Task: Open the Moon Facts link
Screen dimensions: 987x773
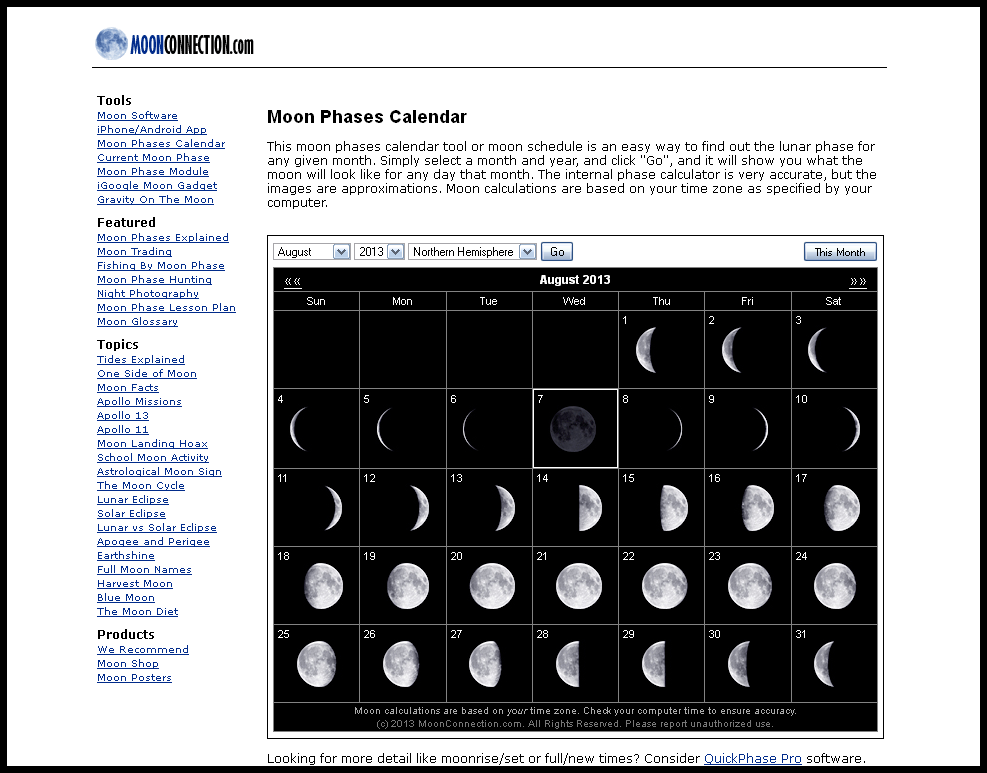Action: (128, 388)
